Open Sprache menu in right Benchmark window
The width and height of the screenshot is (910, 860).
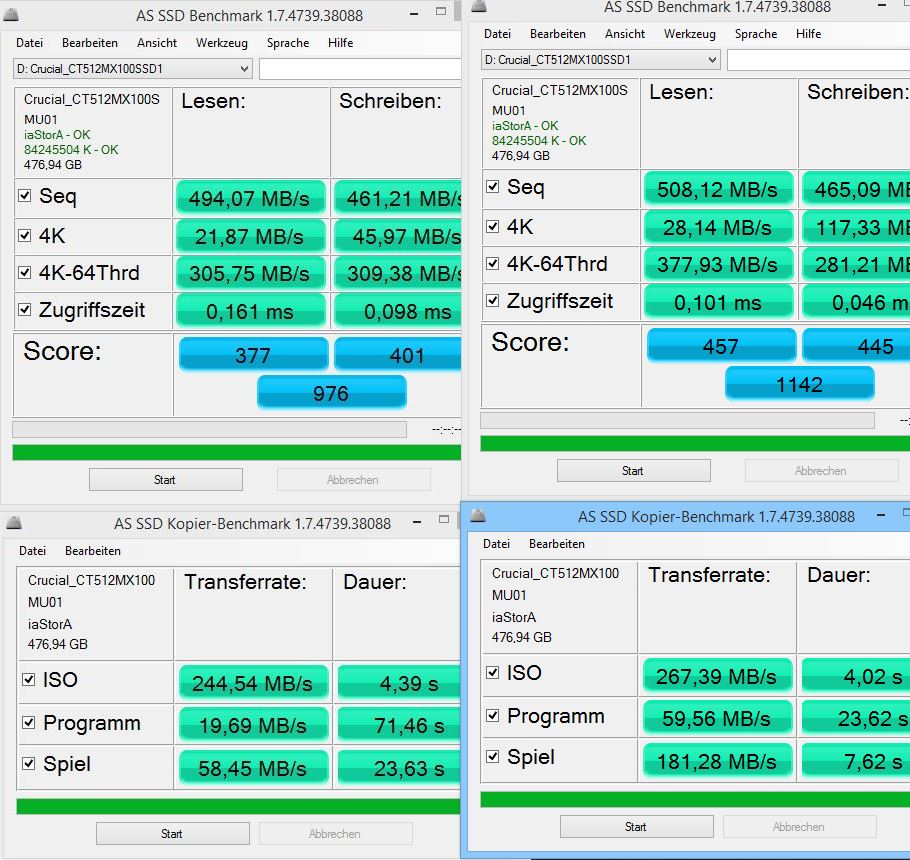coord(756,34)
